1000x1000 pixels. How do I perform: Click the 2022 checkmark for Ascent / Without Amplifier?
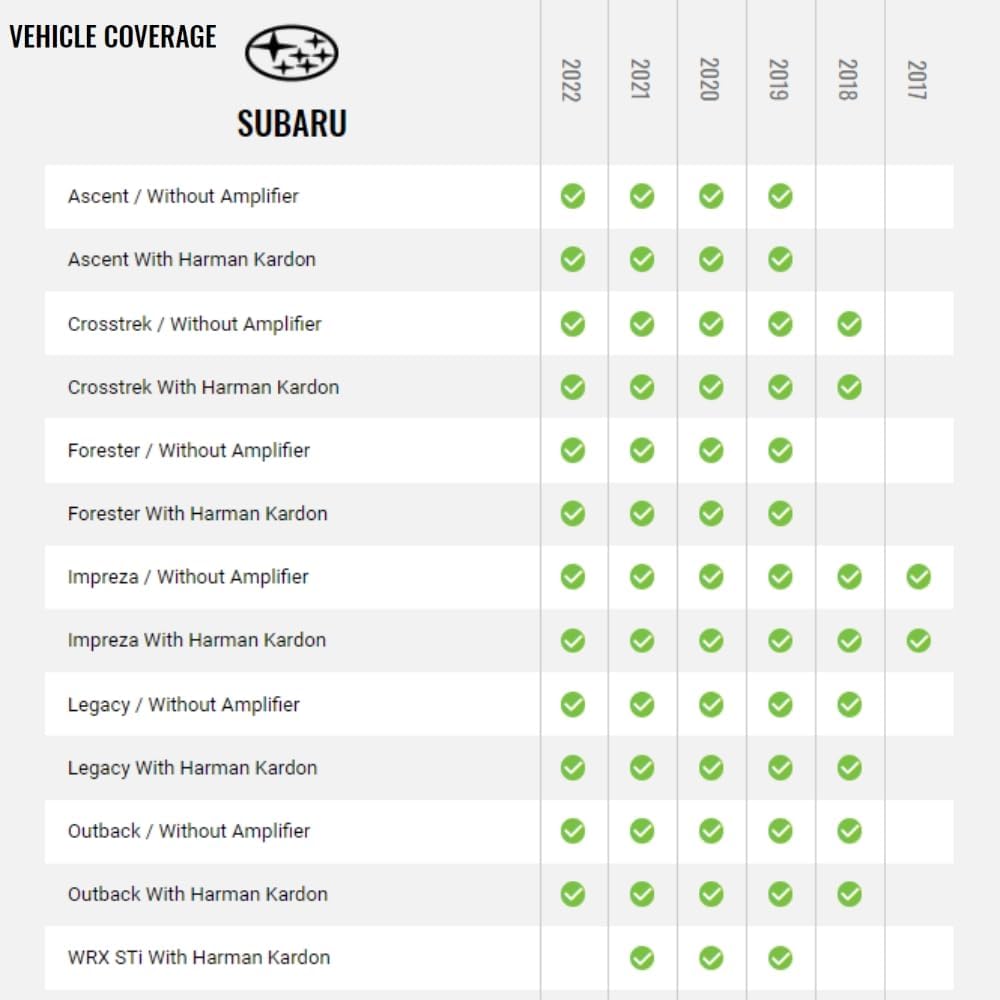[x=573, y=196]
